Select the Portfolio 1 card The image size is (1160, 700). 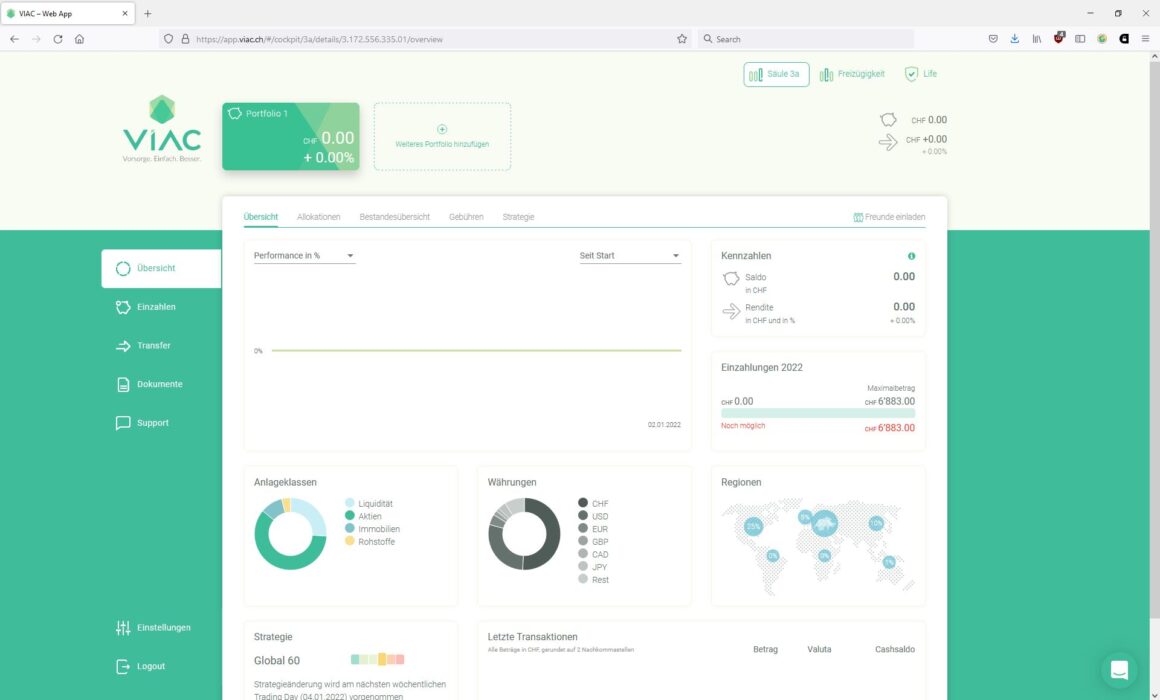291,136
